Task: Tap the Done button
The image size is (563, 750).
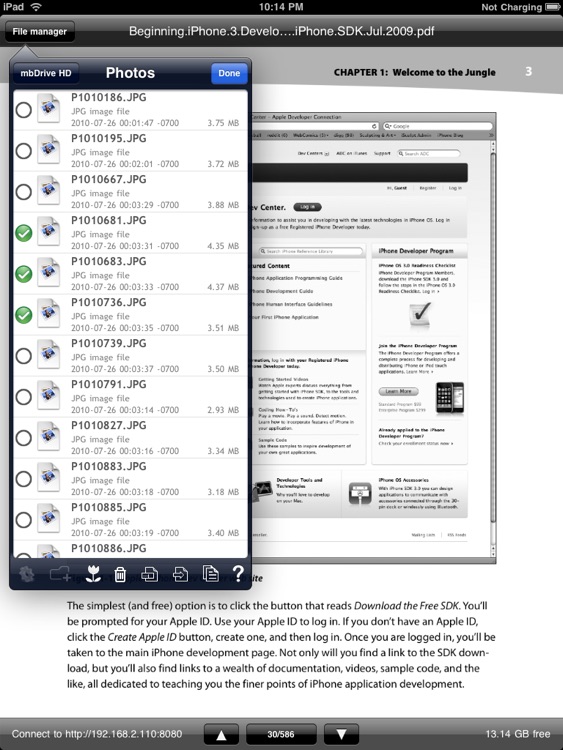Action: point(229,73)
